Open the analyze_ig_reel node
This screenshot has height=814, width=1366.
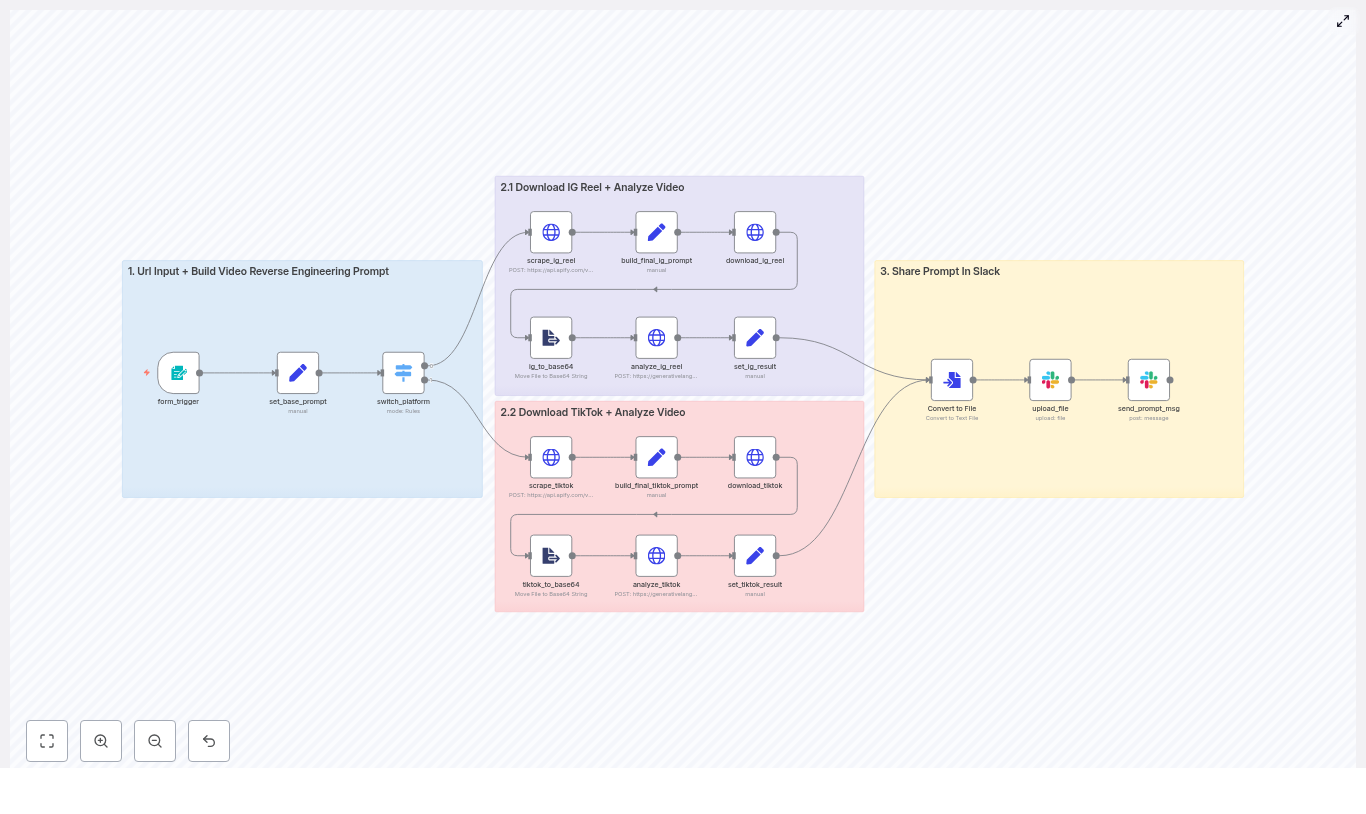[656, 337]
